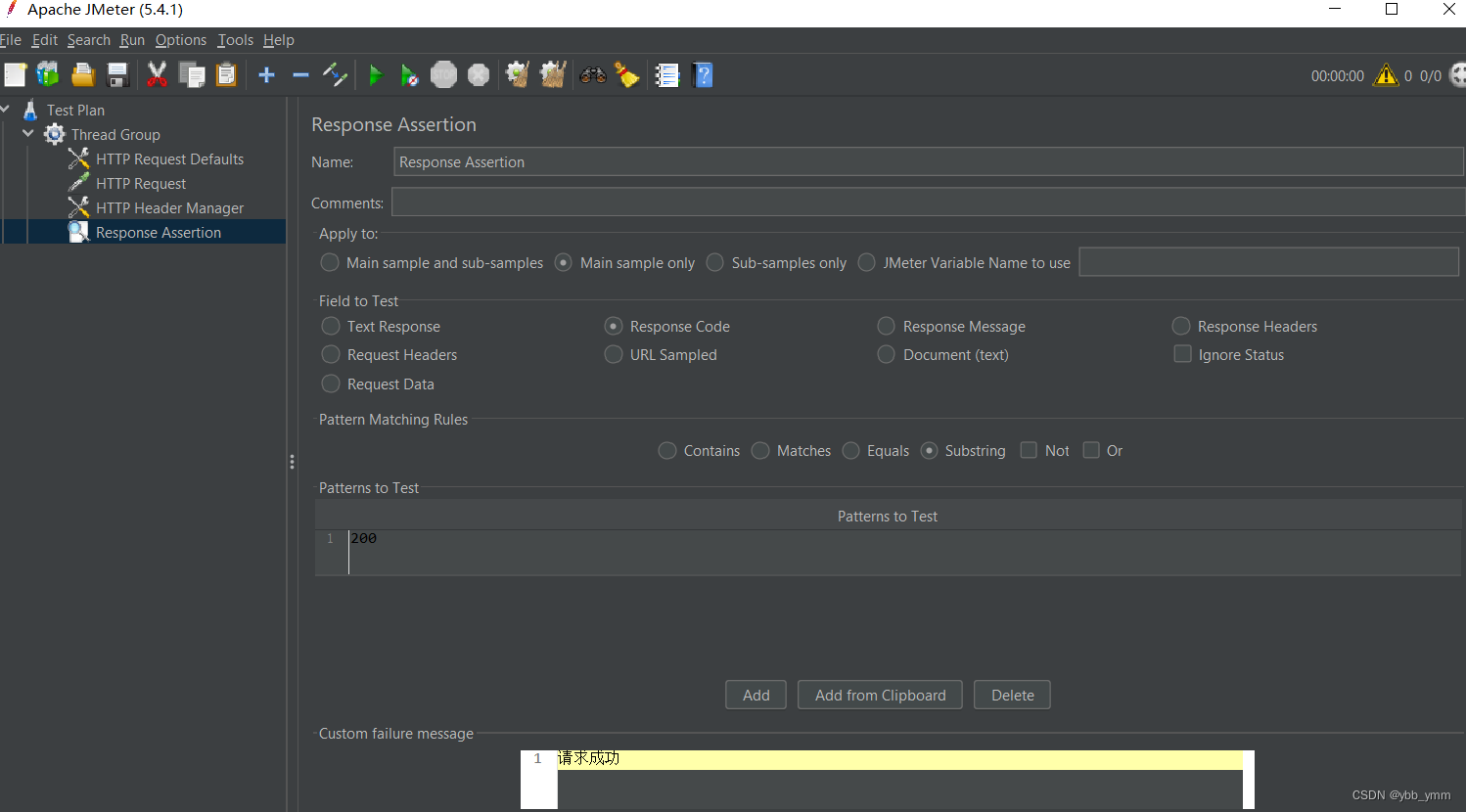Click Add from Clipboard button
1466x812 pixels.
click(x=880, y=695)
